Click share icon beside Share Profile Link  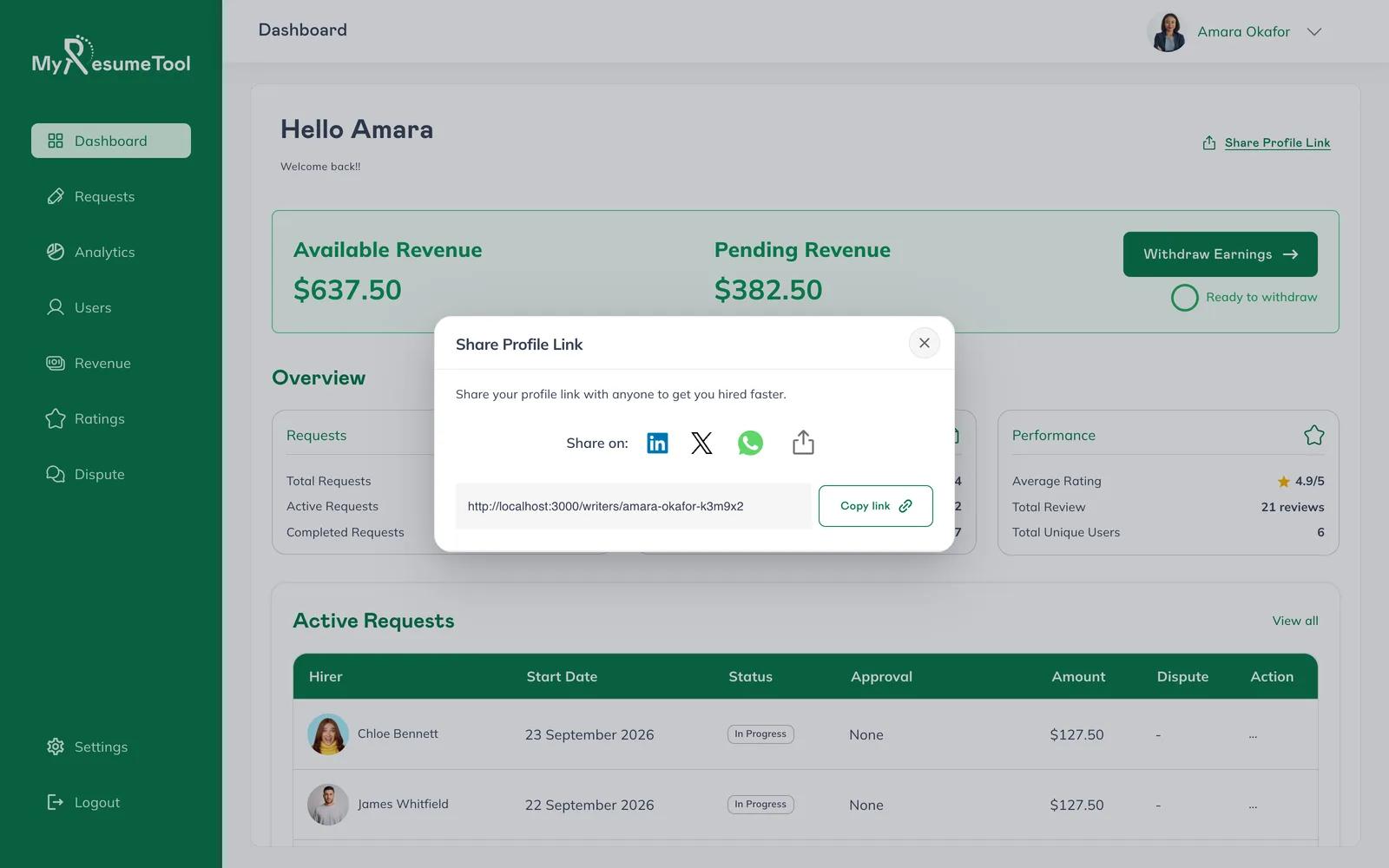(x=1209, y=142)
